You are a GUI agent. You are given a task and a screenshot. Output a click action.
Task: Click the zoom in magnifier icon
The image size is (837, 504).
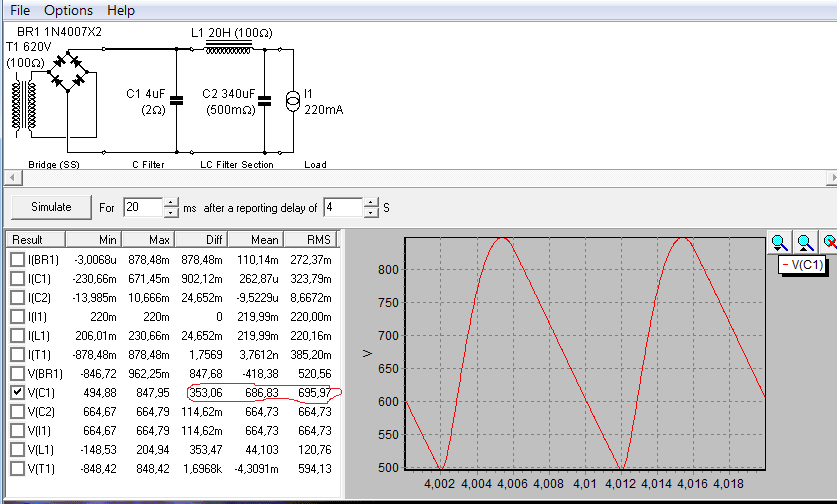(780, 242)
